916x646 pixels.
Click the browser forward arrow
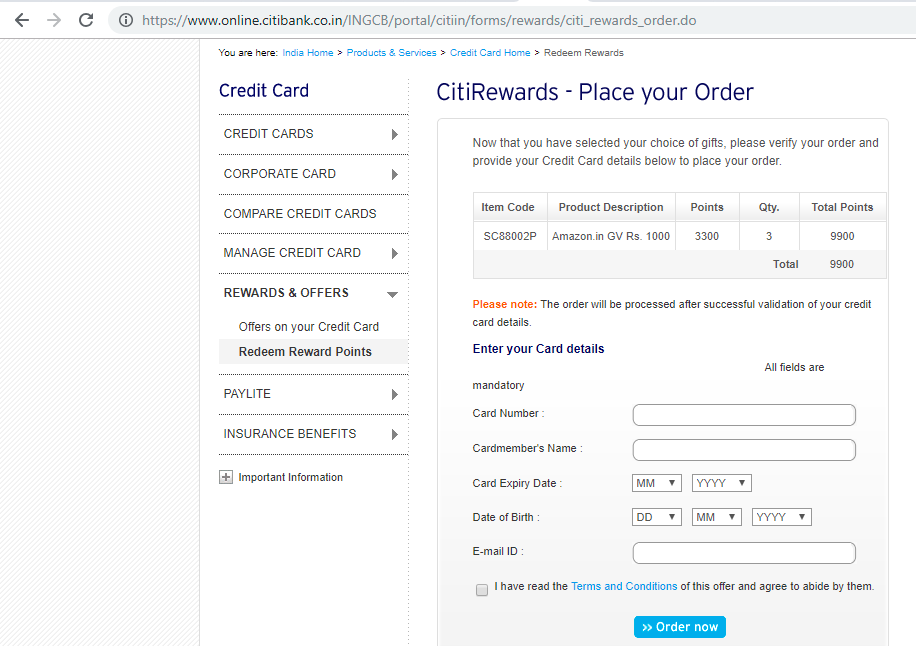pyautogui.click(x=54, y=20)
